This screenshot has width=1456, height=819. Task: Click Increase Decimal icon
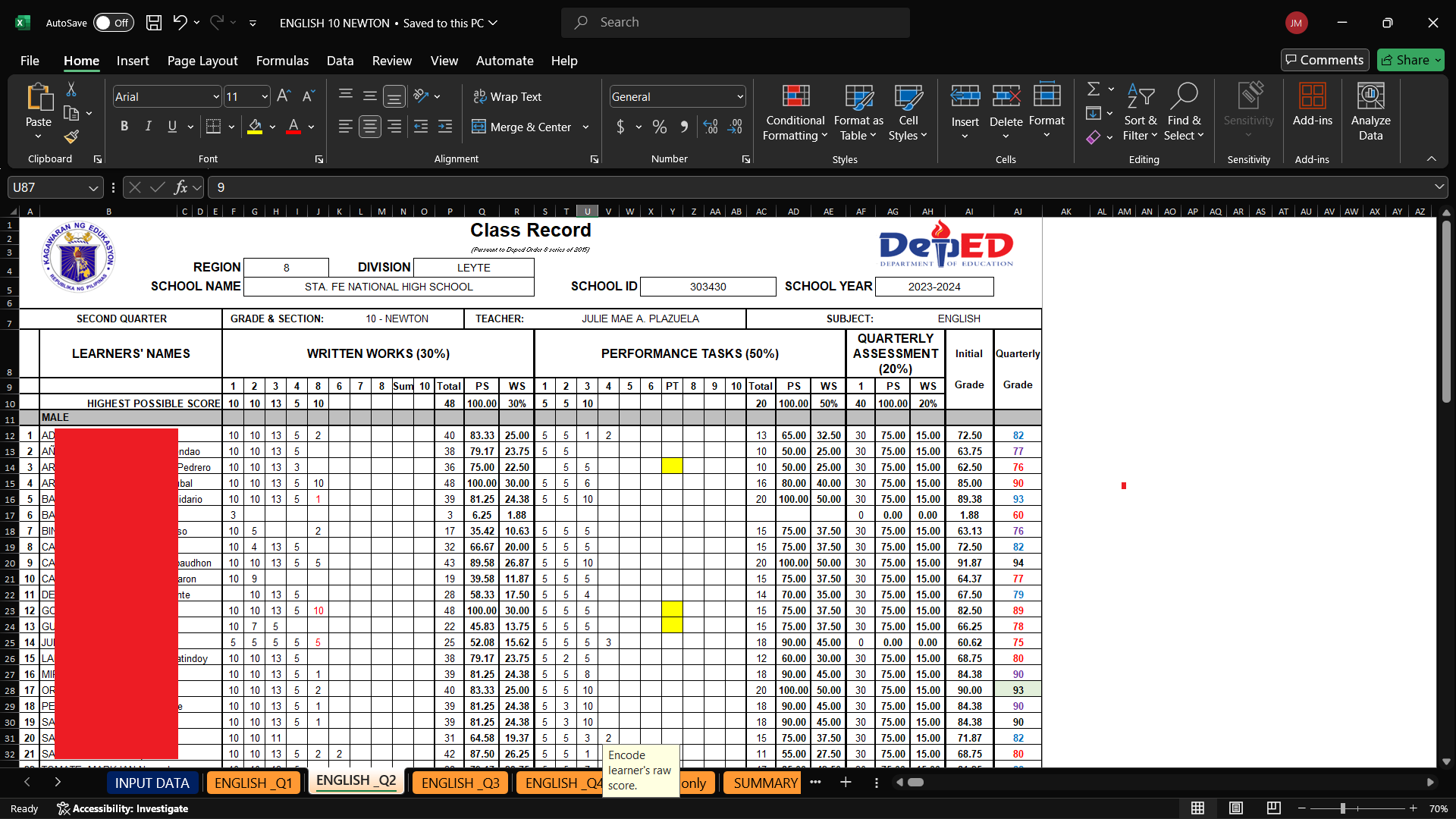coord(711,127)
